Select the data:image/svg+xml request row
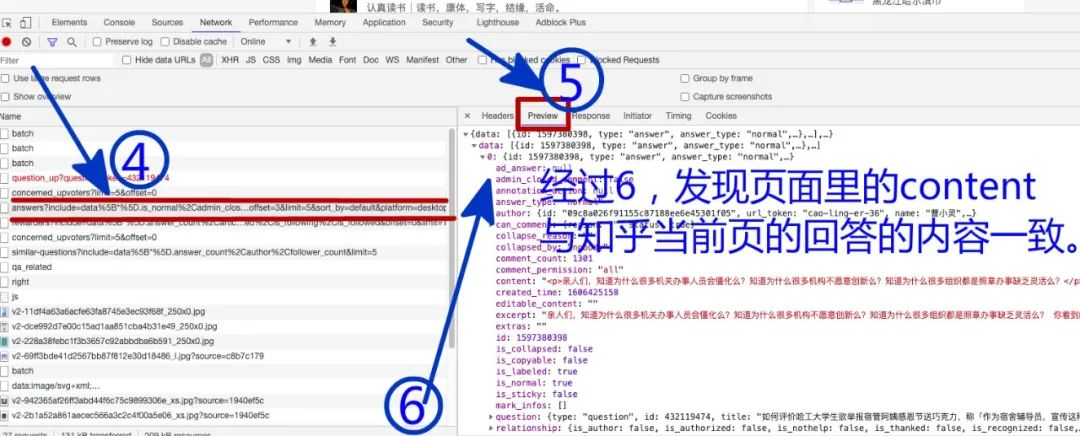 click(x=224, y=386)
